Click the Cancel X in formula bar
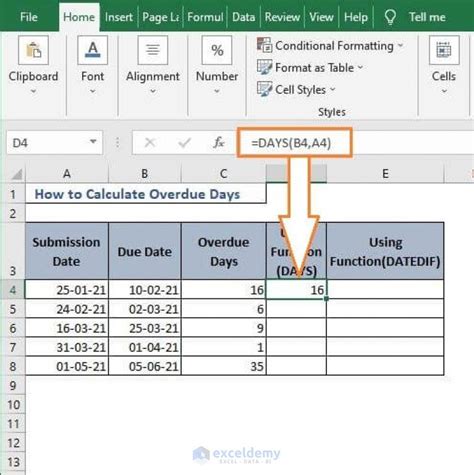Viewport: 474px width, 475px height. tap(150, 143)
